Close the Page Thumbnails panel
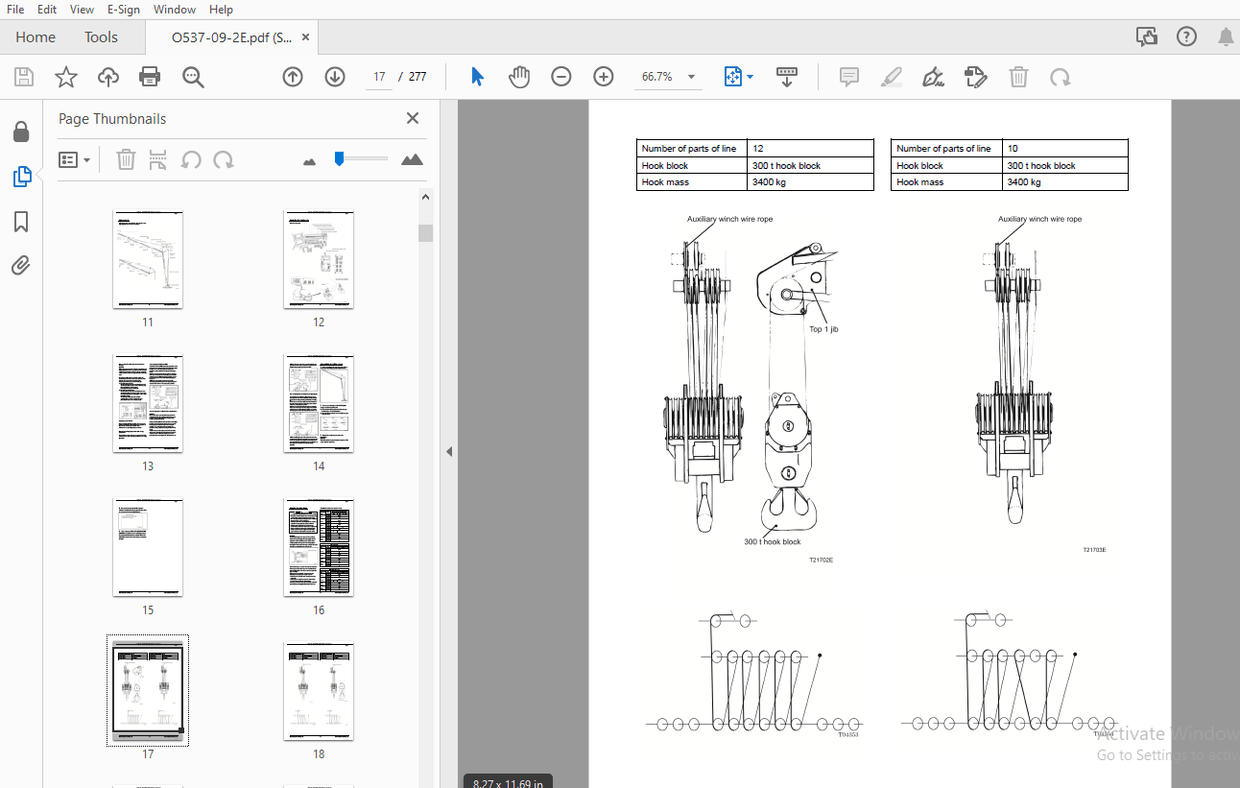1240x788 pixels. [412, 118]
